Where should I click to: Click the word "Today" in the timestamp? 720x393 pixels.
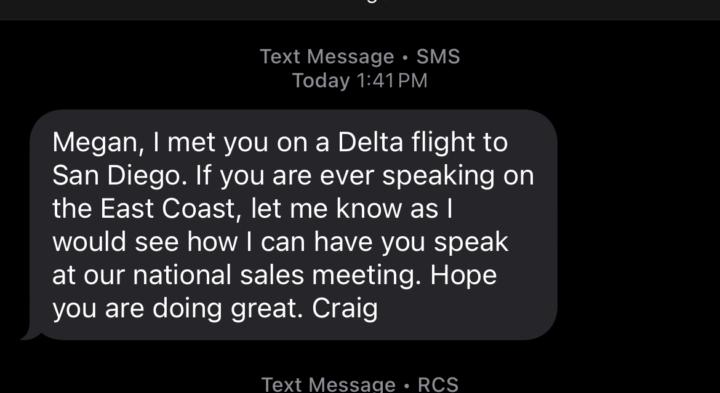point(321,81)
